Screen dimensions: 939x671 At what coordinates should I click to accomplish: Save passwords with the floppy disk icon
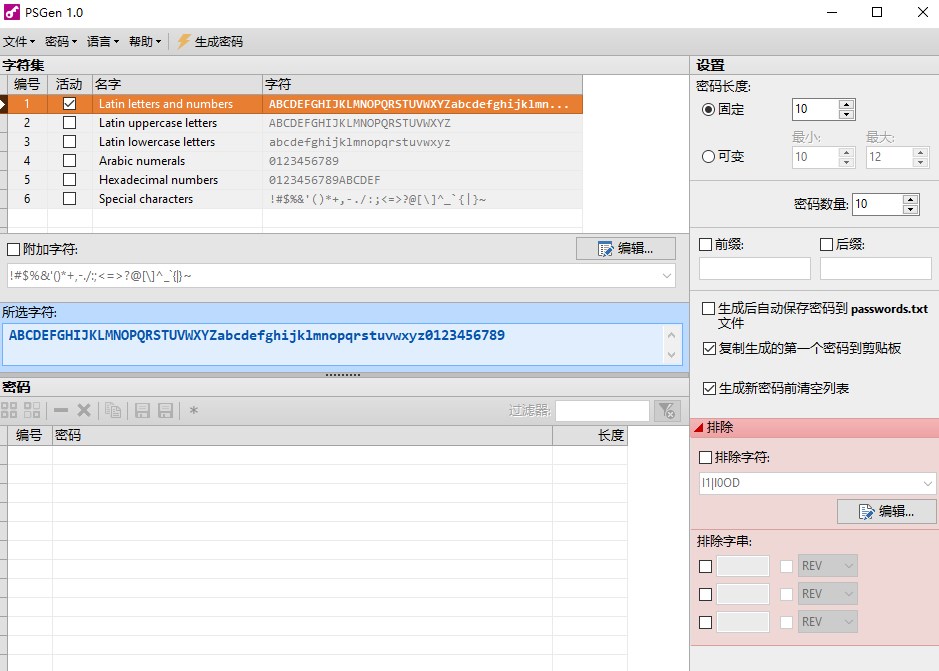(x=143, y=409)
